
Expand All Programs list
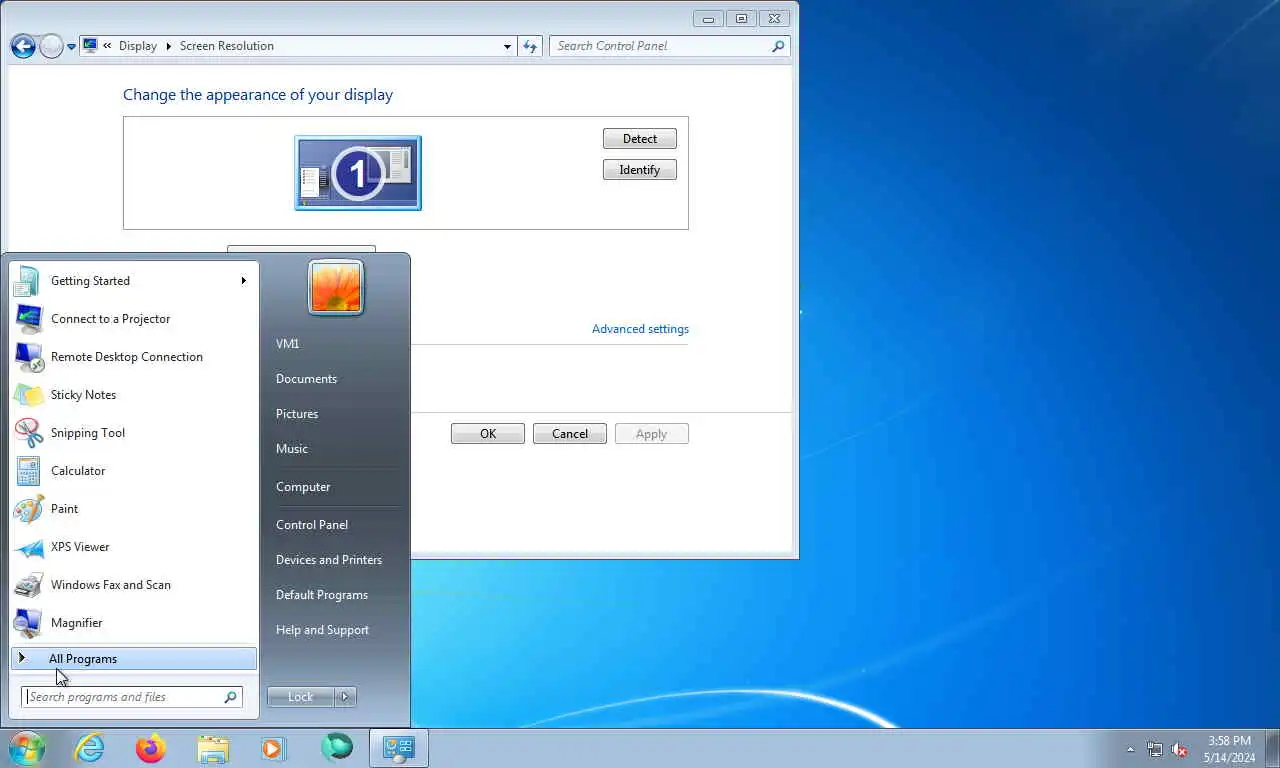pos(134,659)
